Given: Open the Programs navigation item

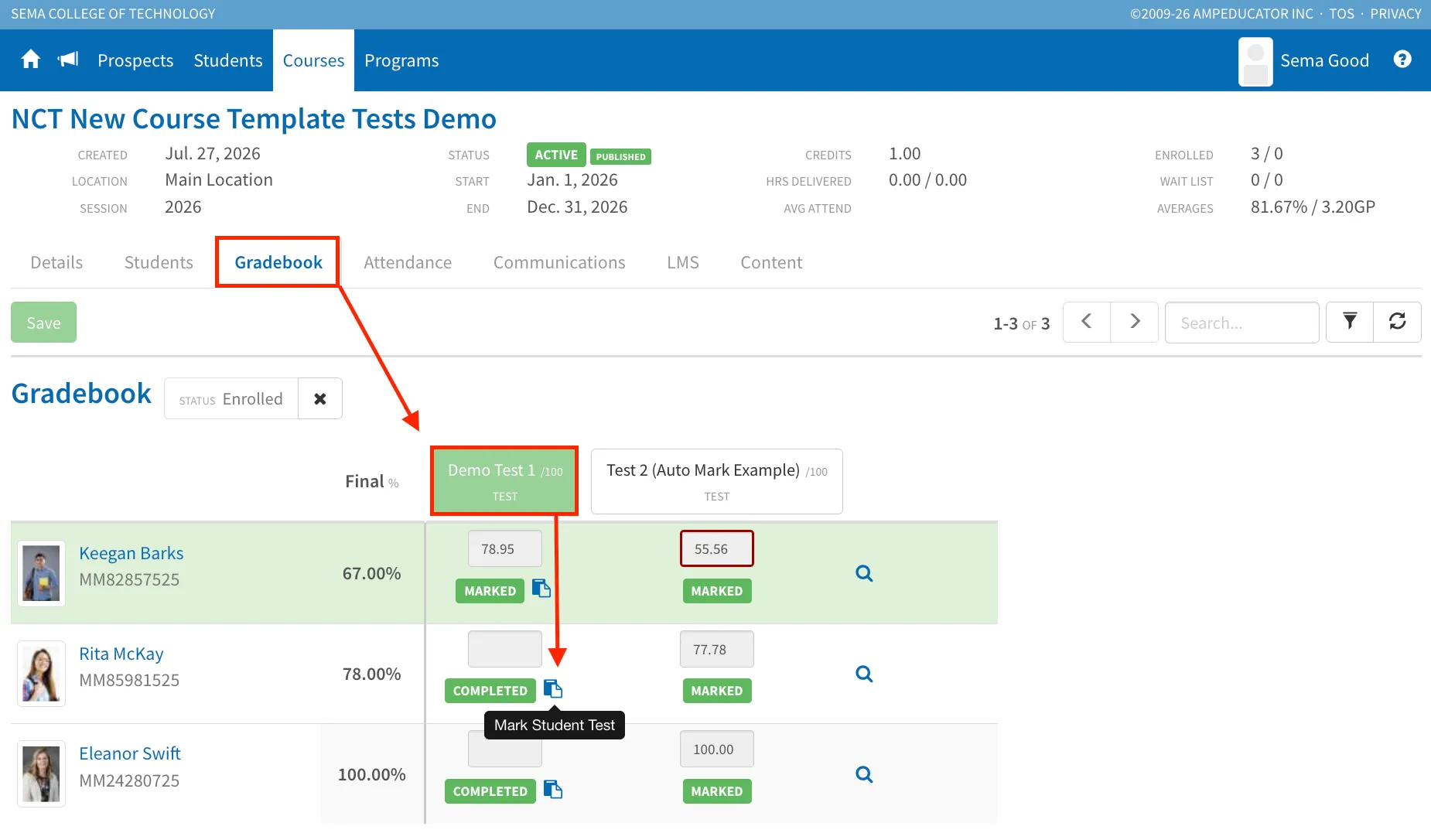Looking at the screenshot, I should tap(401, 60).
